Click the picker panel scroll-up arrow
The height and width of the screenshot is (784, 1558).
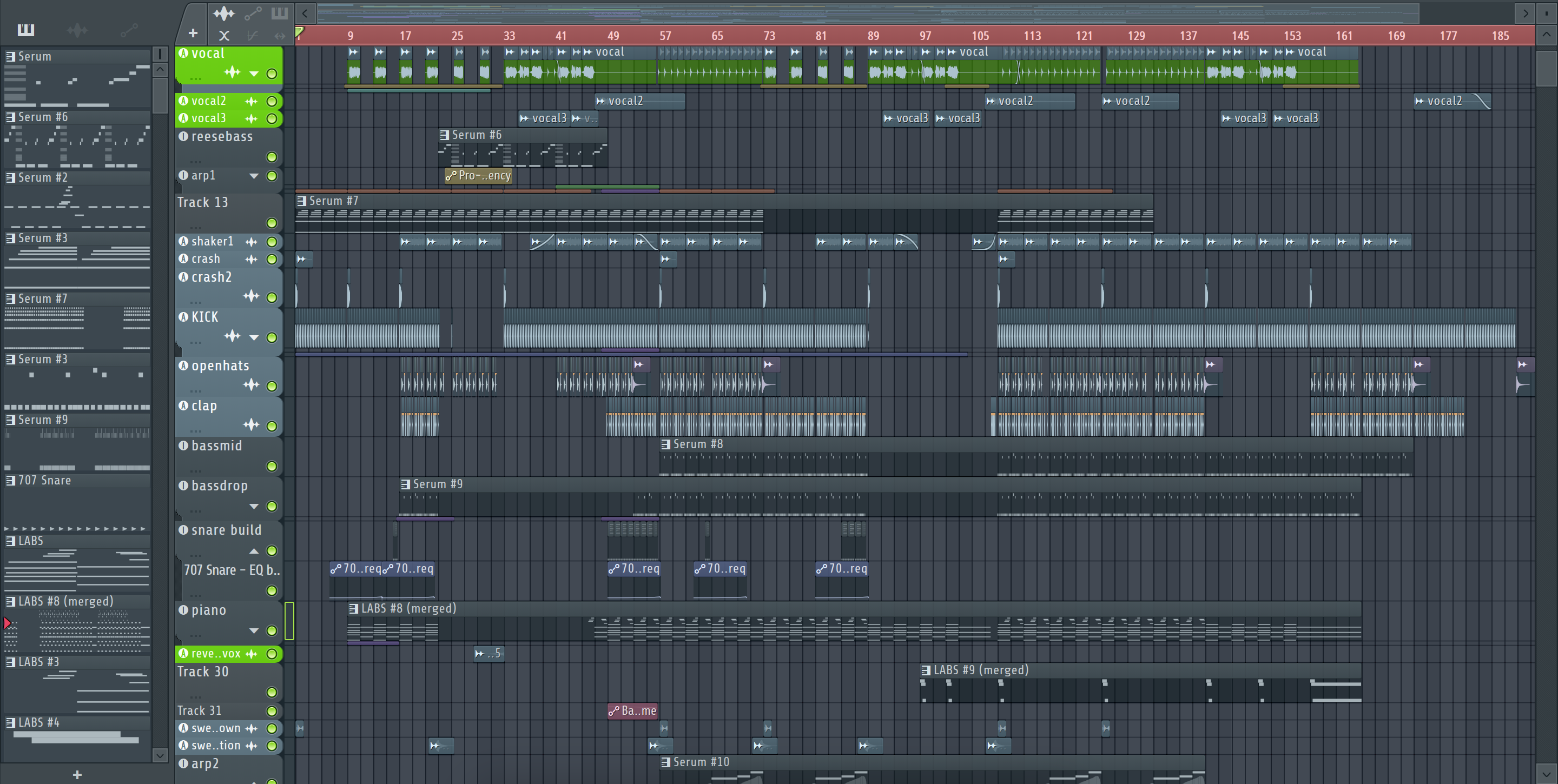click(x=160, y=70)
